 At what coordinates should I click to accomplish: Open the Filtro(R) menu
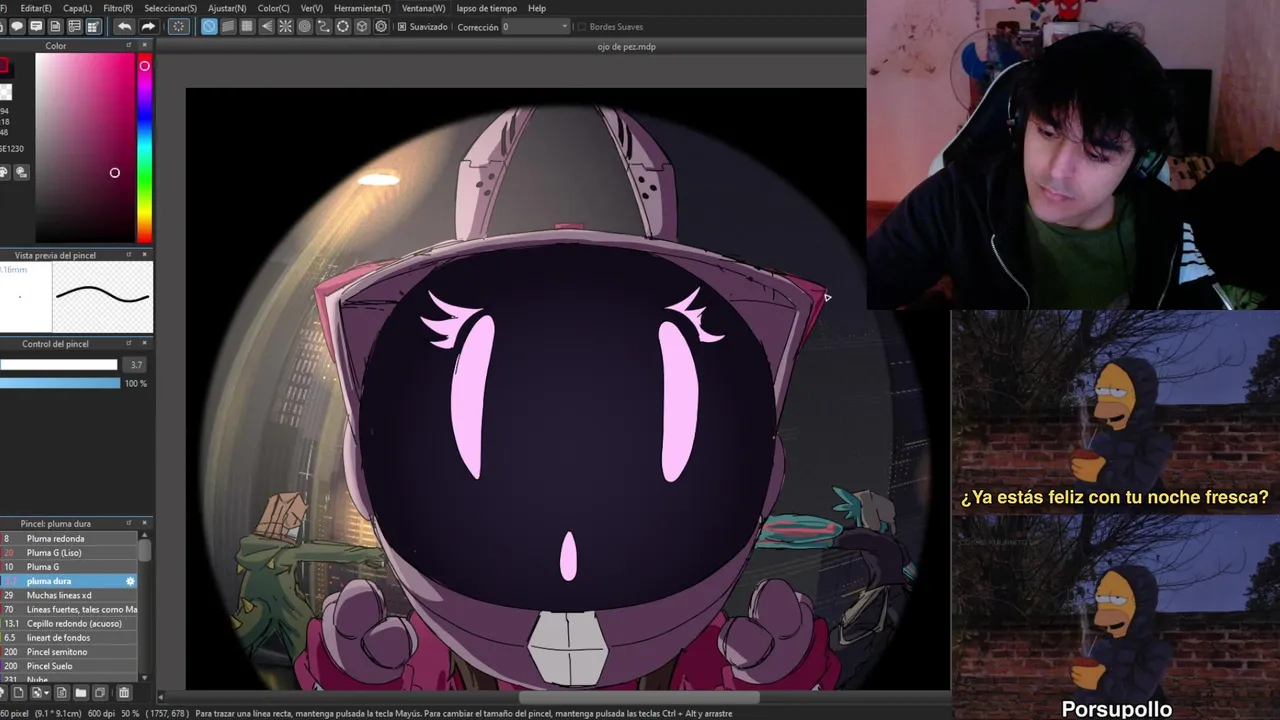point(118,8)
